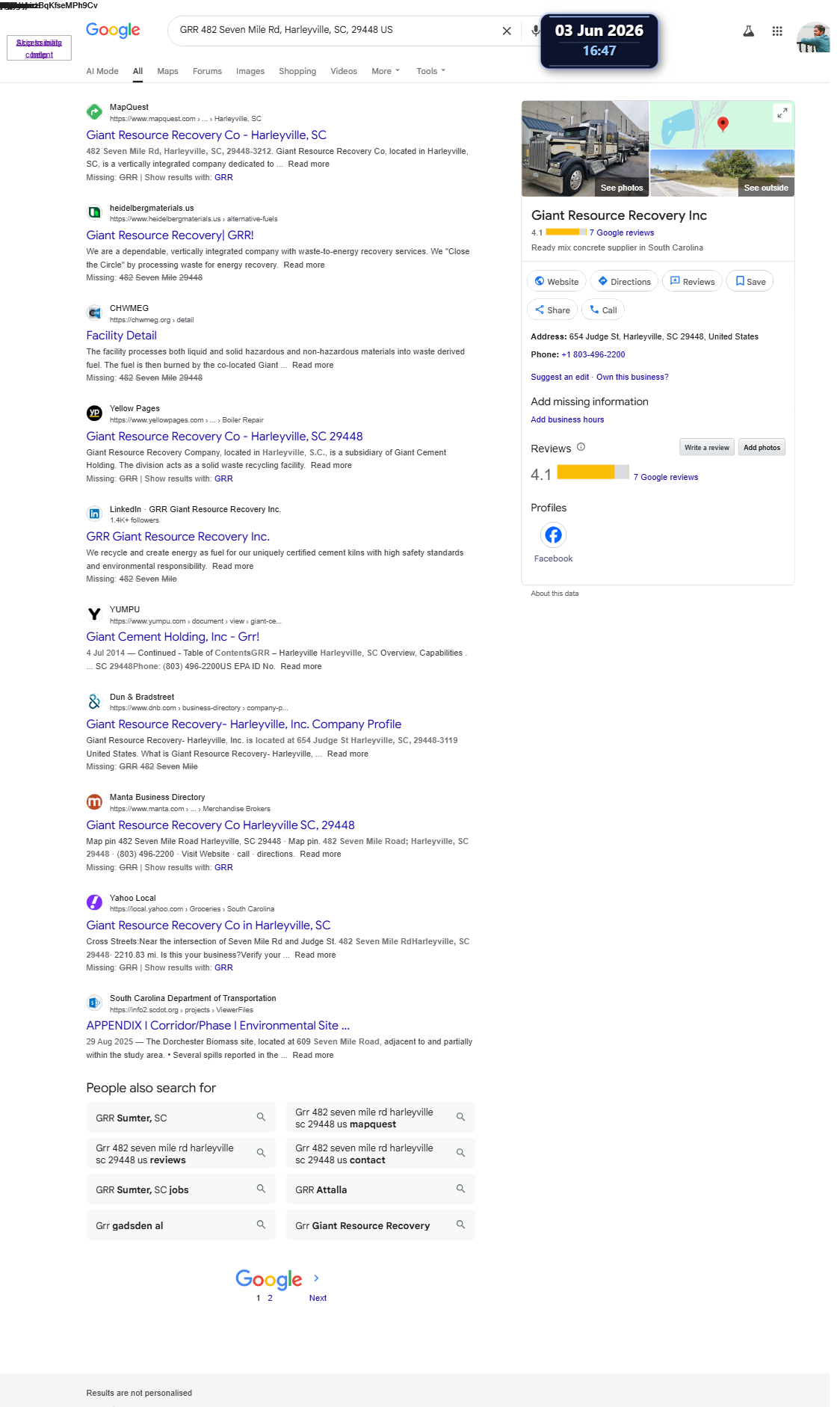Click the Write a review button
Screen dimensions: 840x1407
click(706, 447)
